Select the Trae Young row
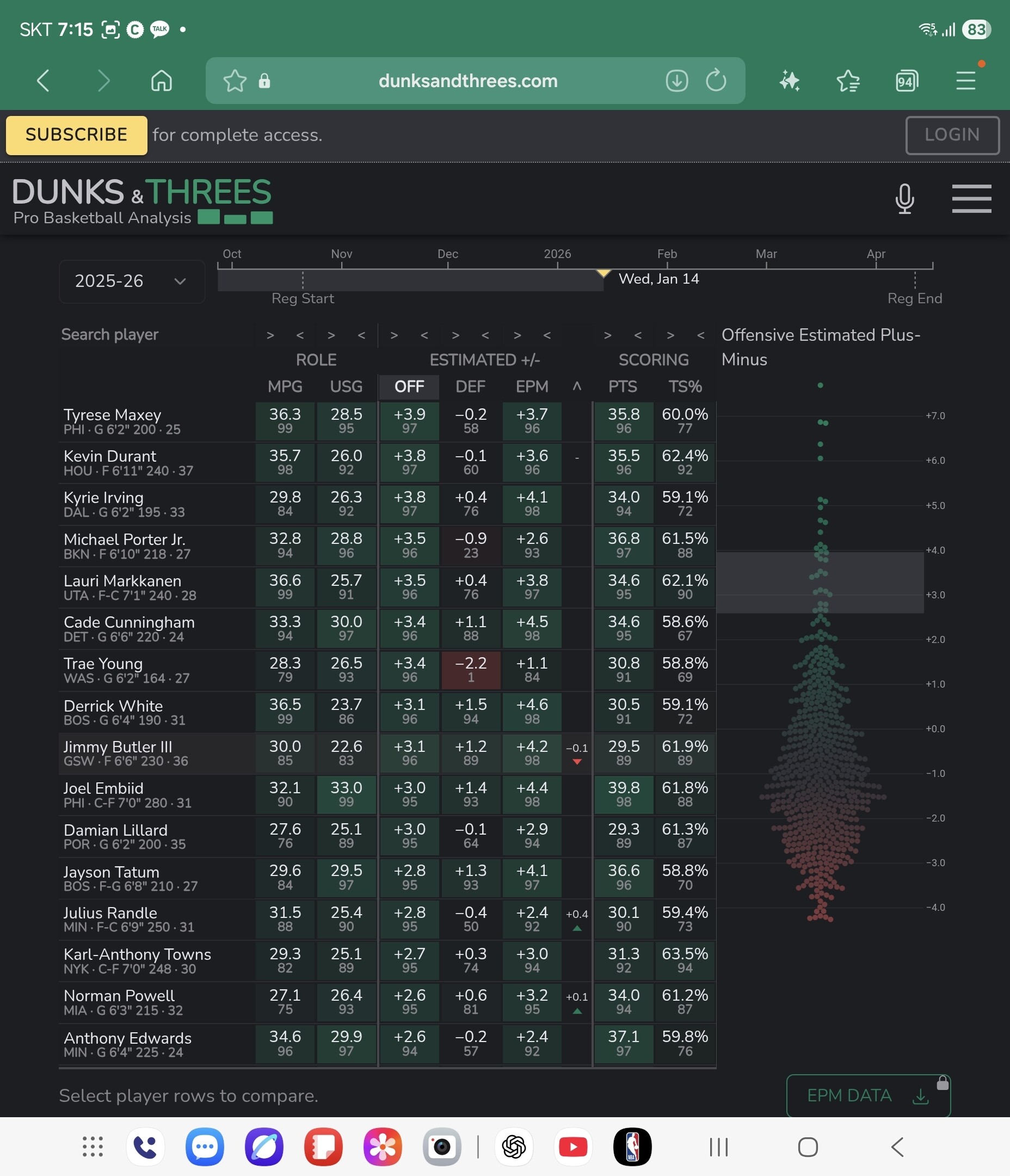 (387, 670)
